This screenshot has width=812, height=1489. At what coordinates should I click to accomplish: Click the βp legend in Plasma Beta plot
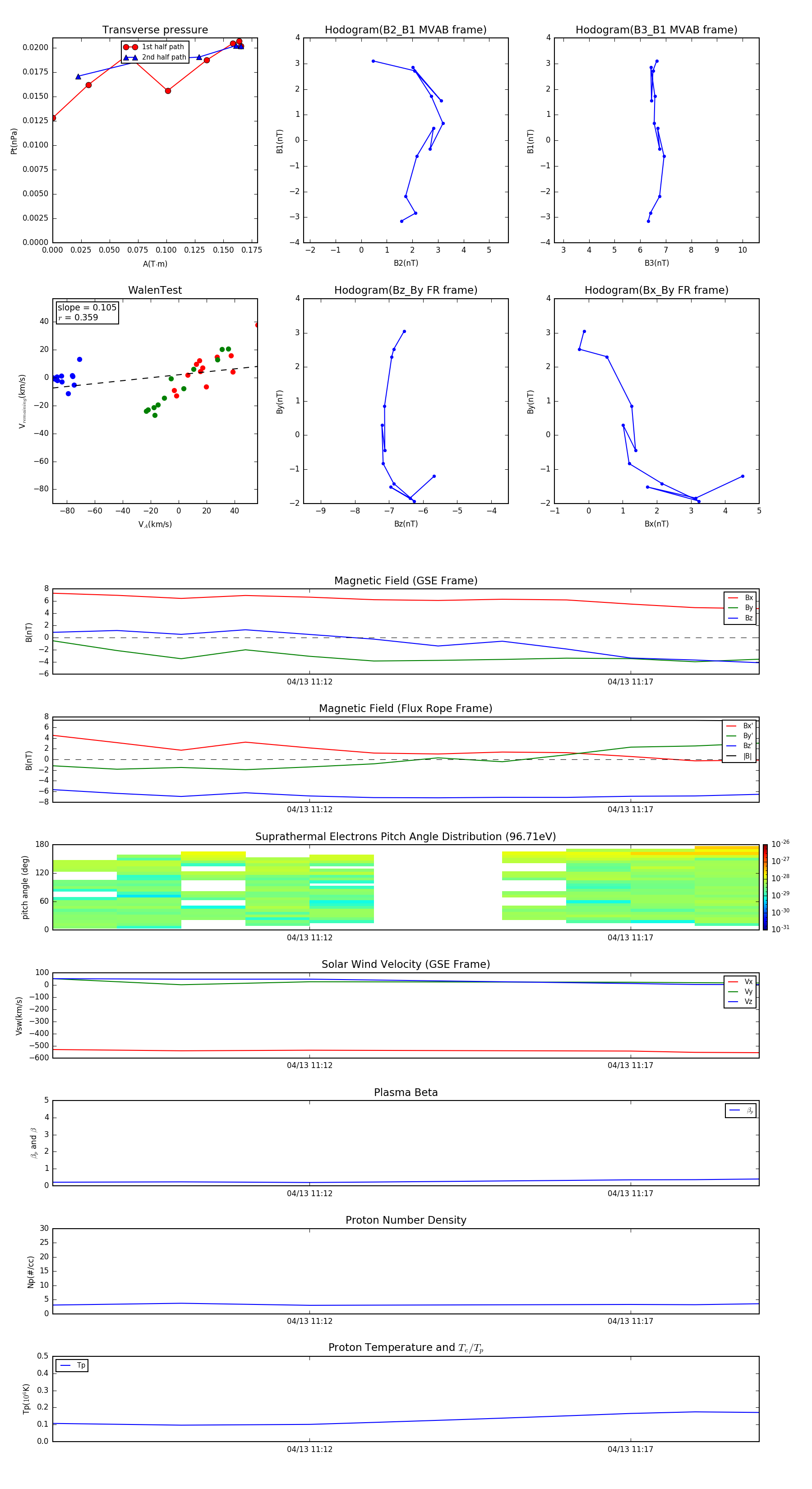point(741,1110)
